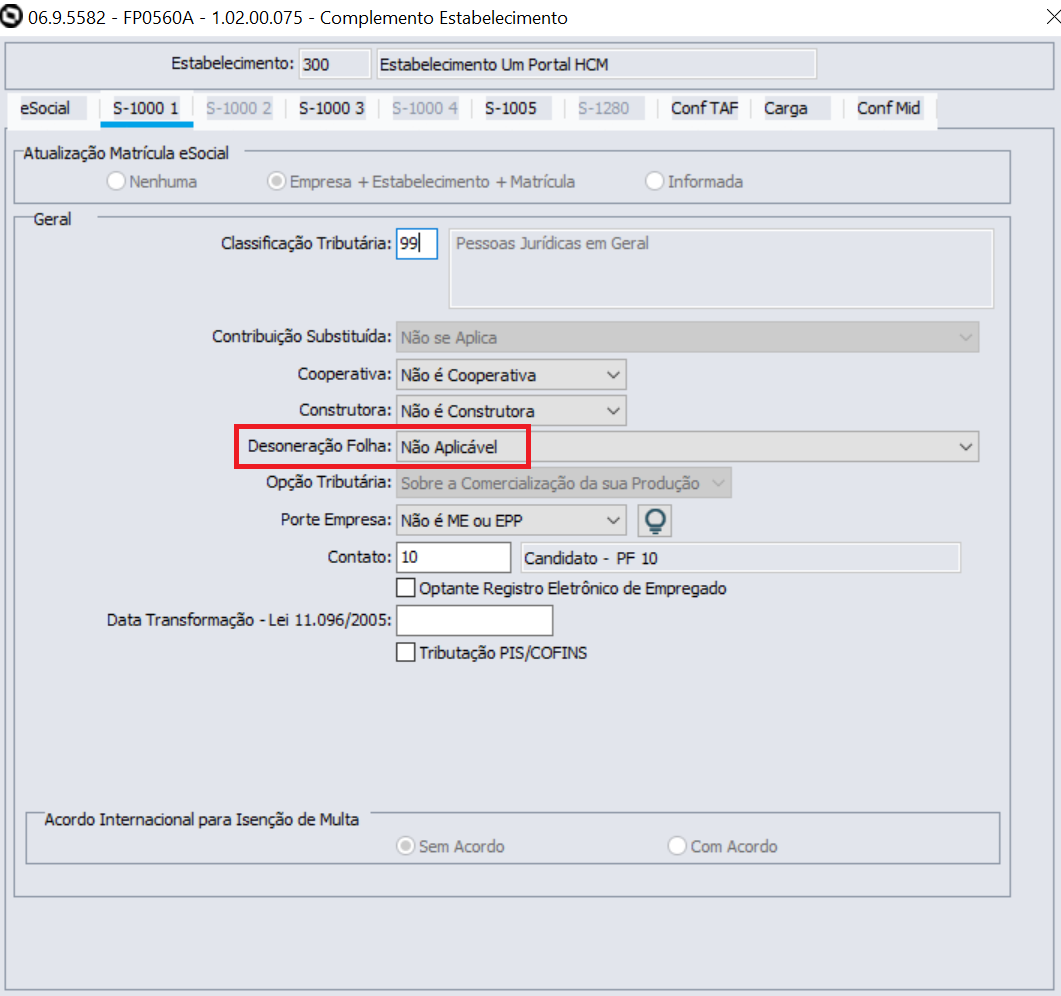Image resolution: width=1061 pixels, height=996 pixels.
Task: Click the Atualização Matrícula eSocial group heading
Action: 126,154
